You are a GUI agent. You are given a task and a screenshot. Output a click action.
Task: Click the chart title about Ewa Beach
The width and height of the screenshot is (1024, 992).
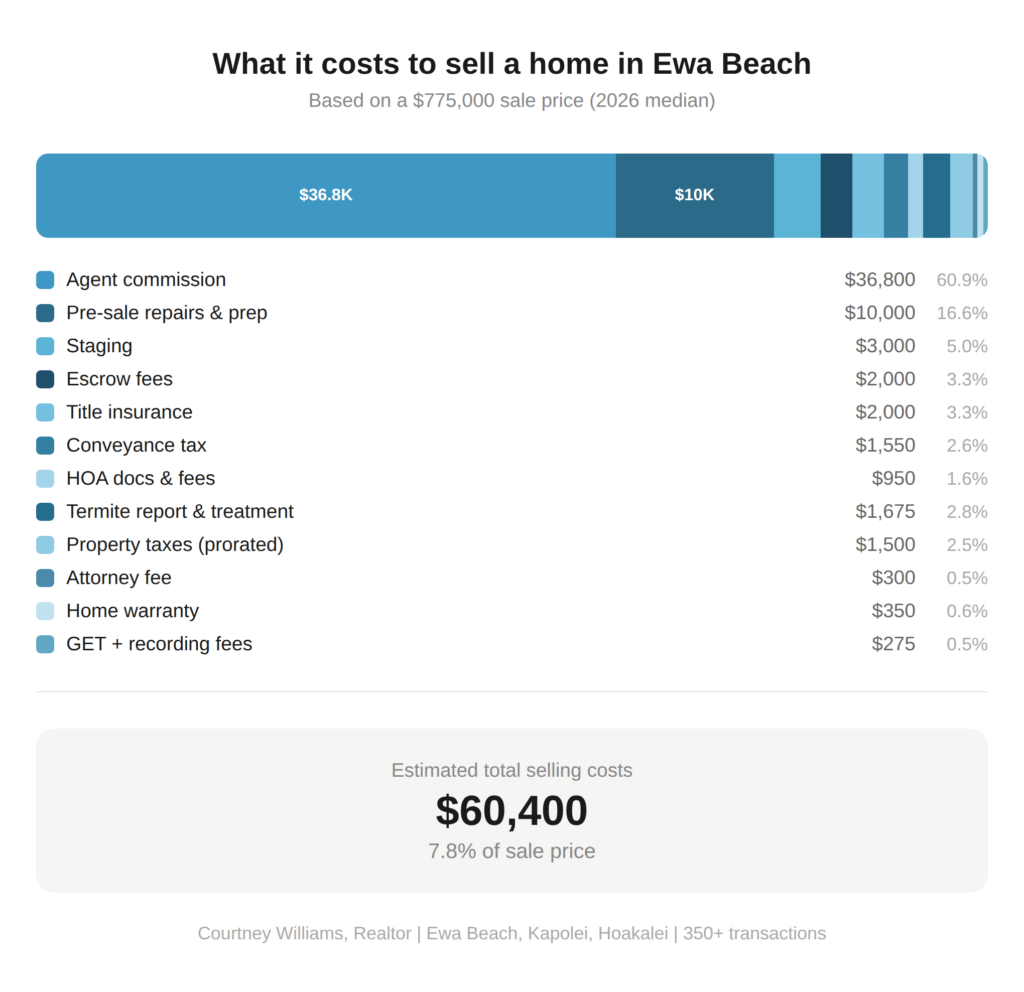[511, 63]
